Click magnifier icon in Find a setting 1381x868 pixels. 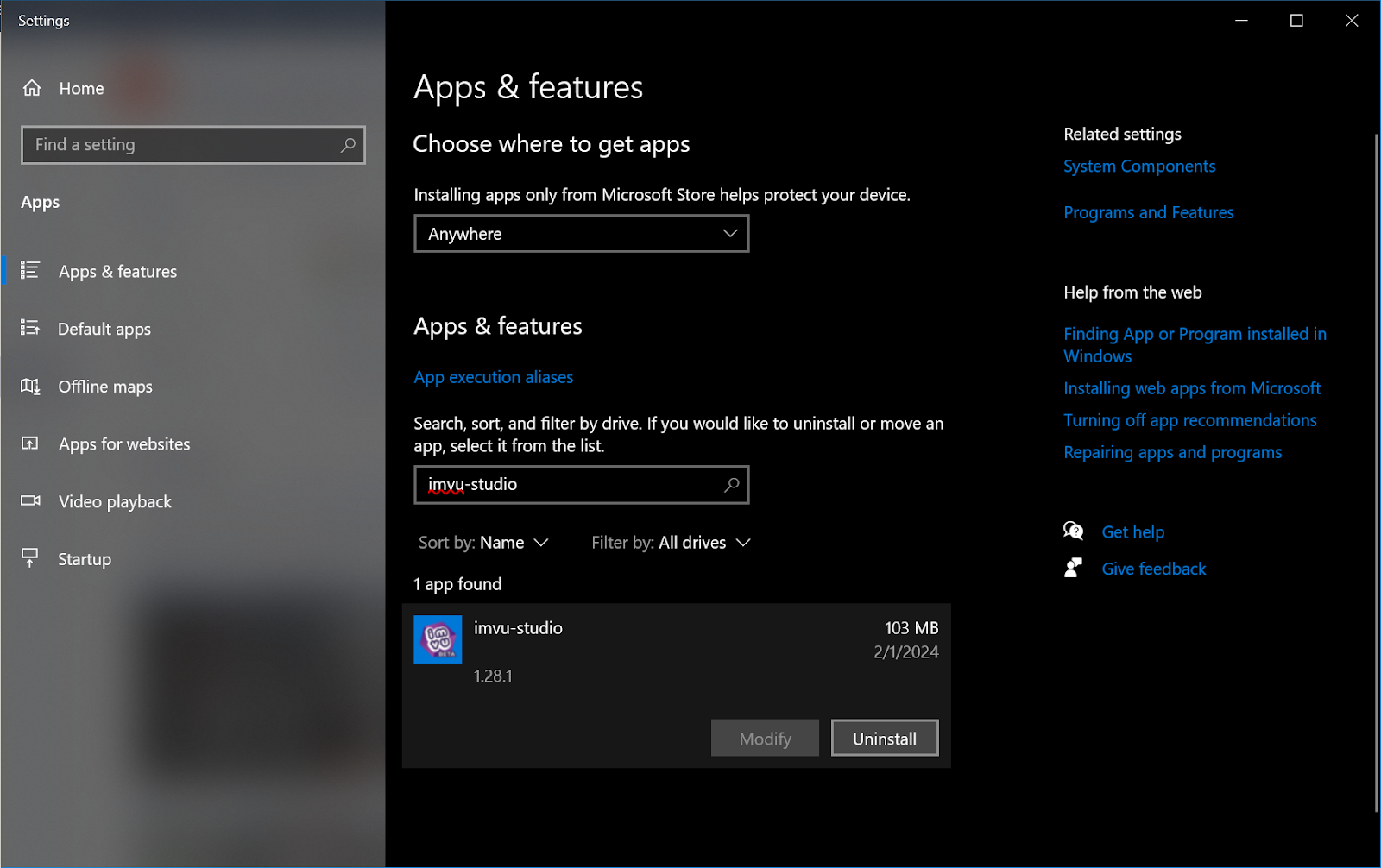coord(348,145)
